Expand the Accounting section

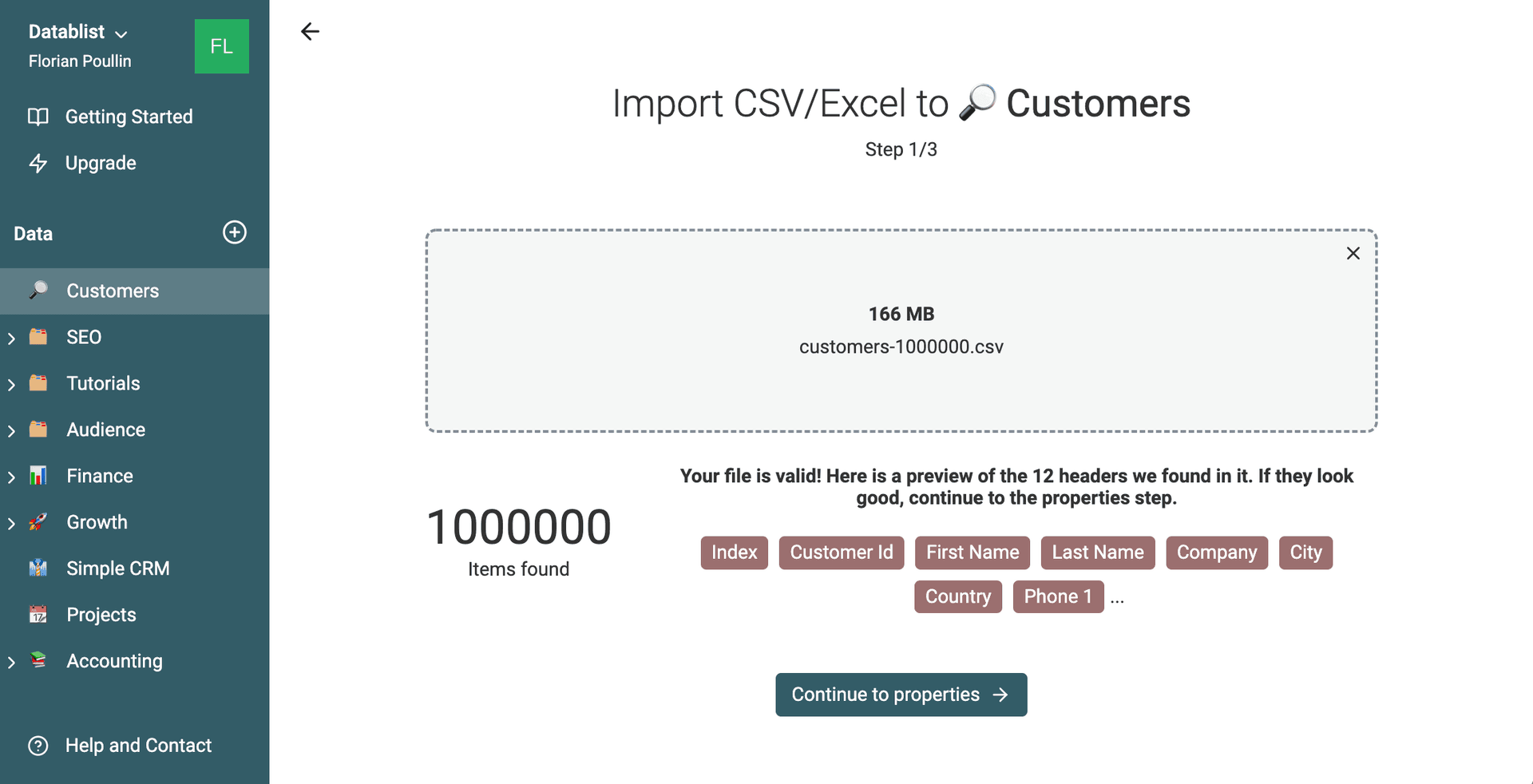pyautogui.click(x=11, y=661)
